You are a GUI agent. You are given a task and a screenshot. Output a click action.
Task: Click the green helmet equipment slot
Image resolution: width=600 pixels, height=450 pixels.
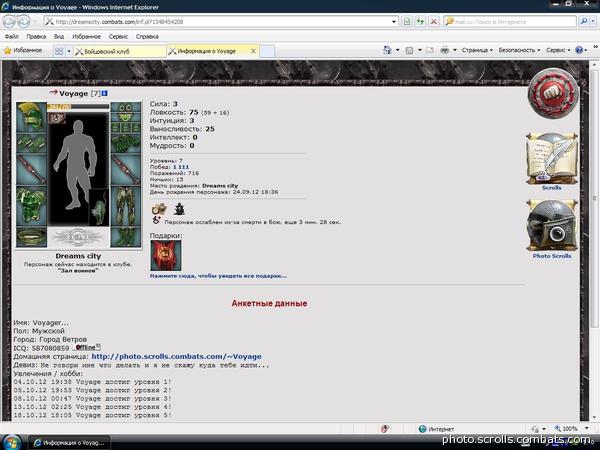(31, 117)
